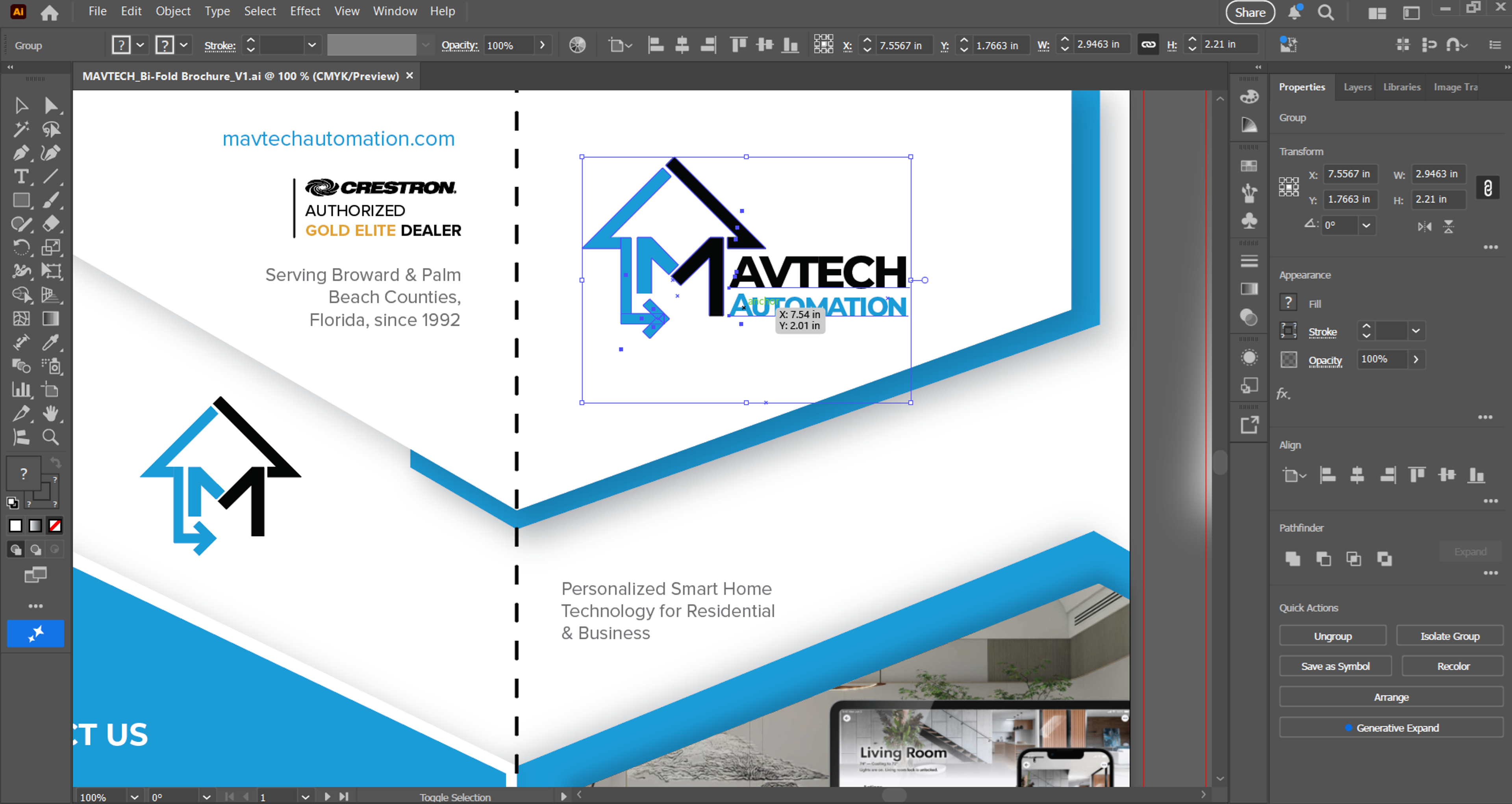This screenshot has width=1512, height=804.
Task: Select the Selection tool arrow
Action: tap(21, 106)
